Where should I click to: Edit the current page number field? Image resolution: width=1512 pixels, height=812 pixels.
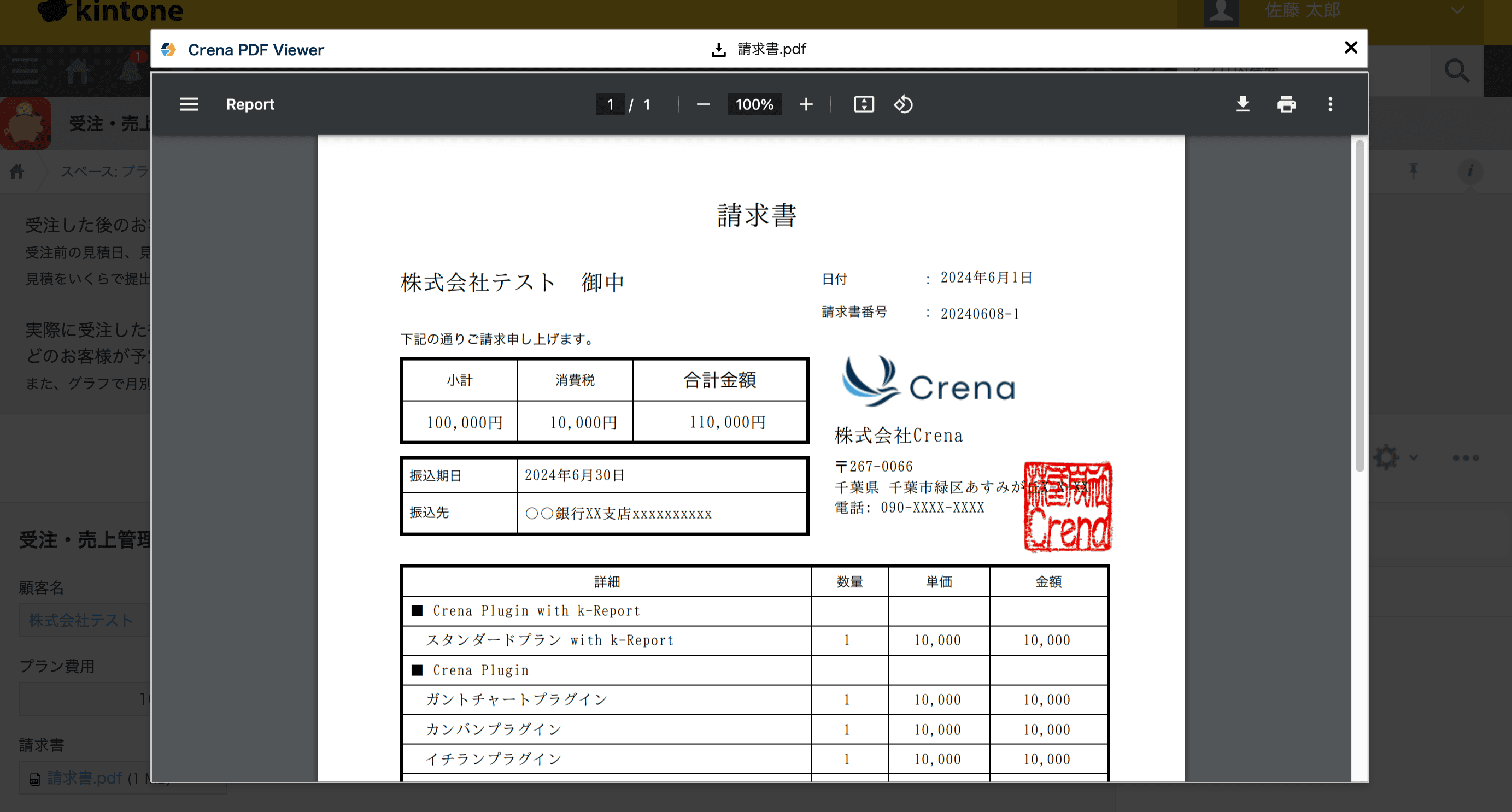(x=611, y=104)
